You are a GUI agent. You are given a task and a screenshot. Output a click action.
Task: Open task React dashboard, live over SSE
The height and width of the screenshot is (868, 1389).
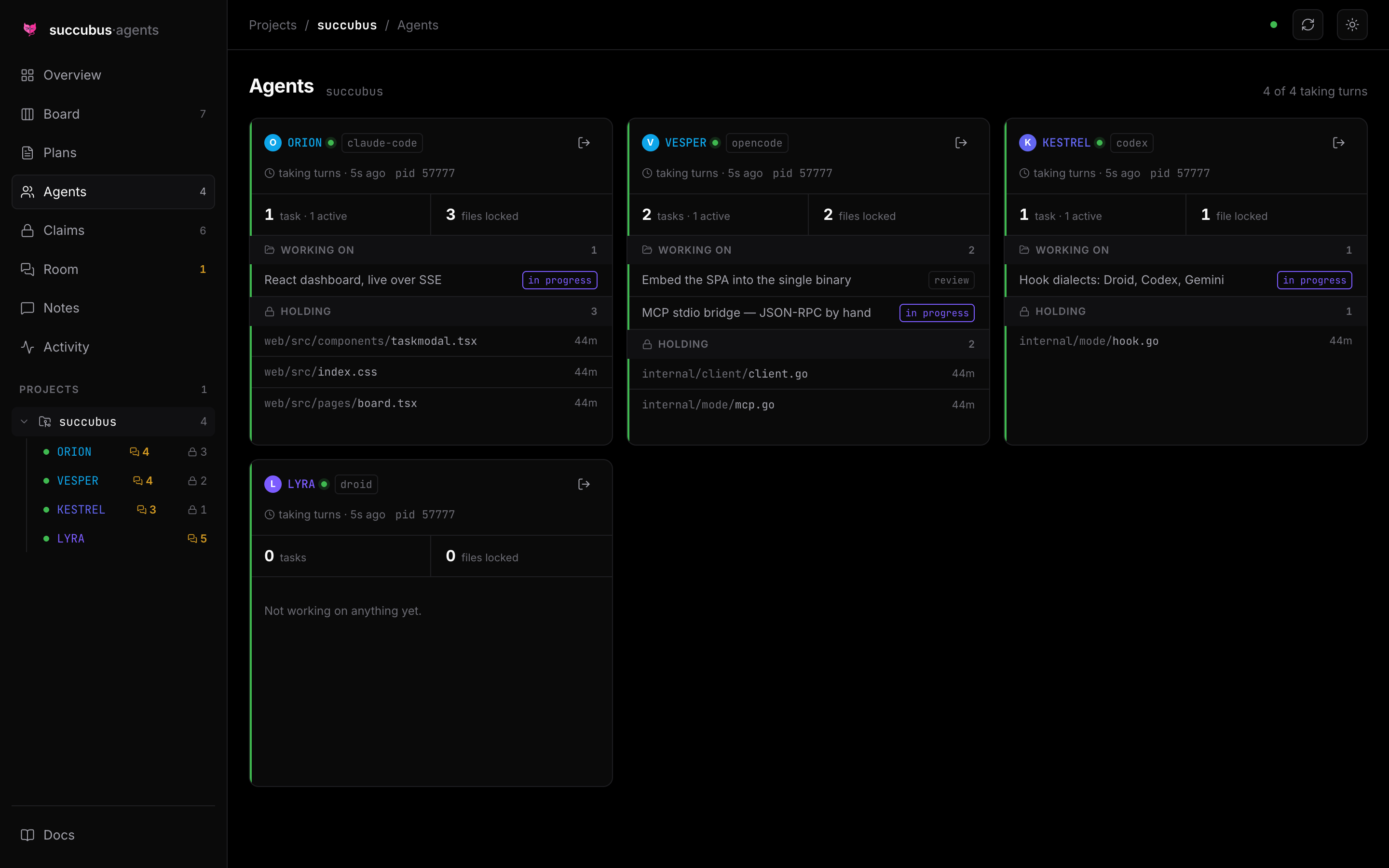[x=432, y=280]
